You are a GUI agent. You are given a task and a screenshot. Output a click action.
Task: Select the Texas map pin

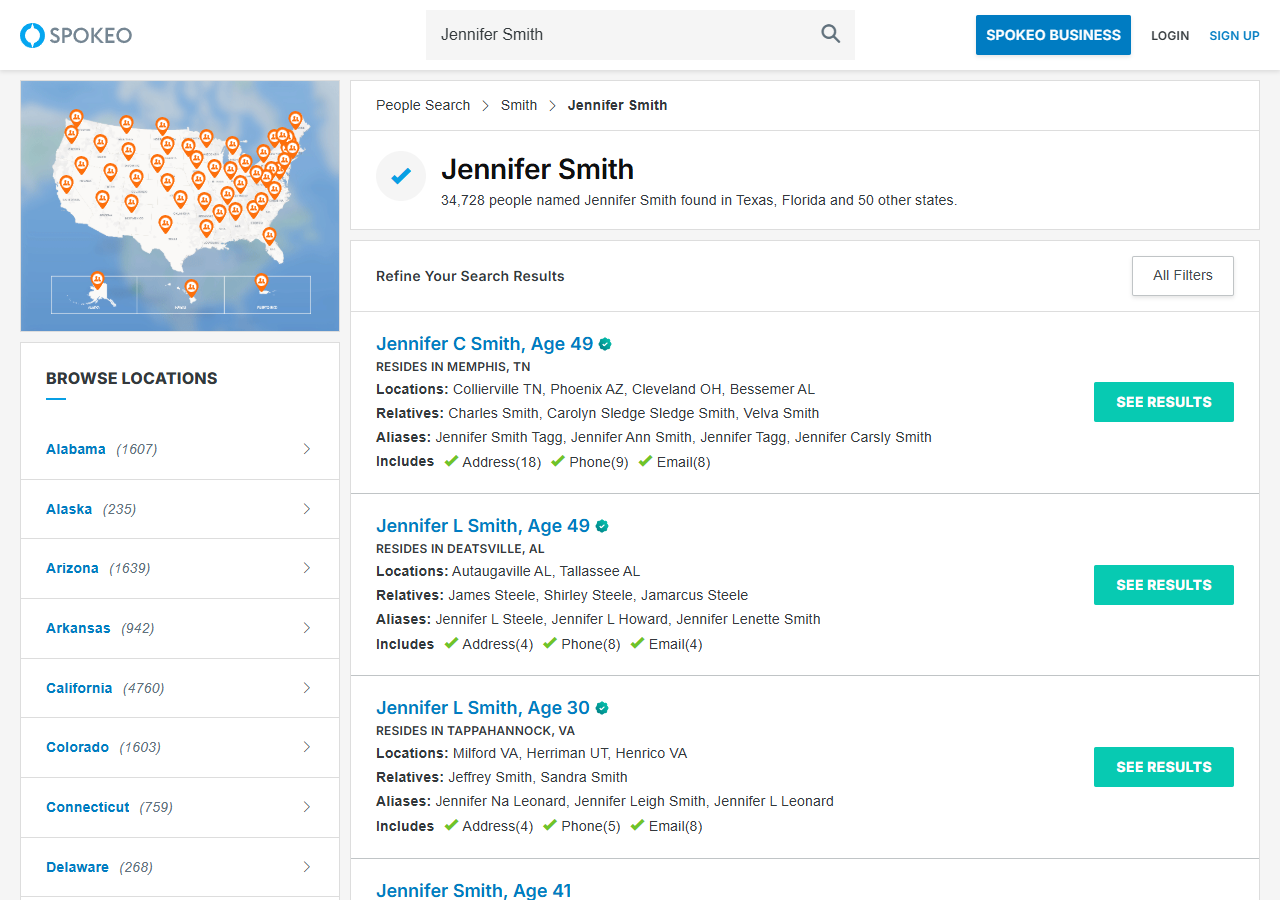(166, 224)
